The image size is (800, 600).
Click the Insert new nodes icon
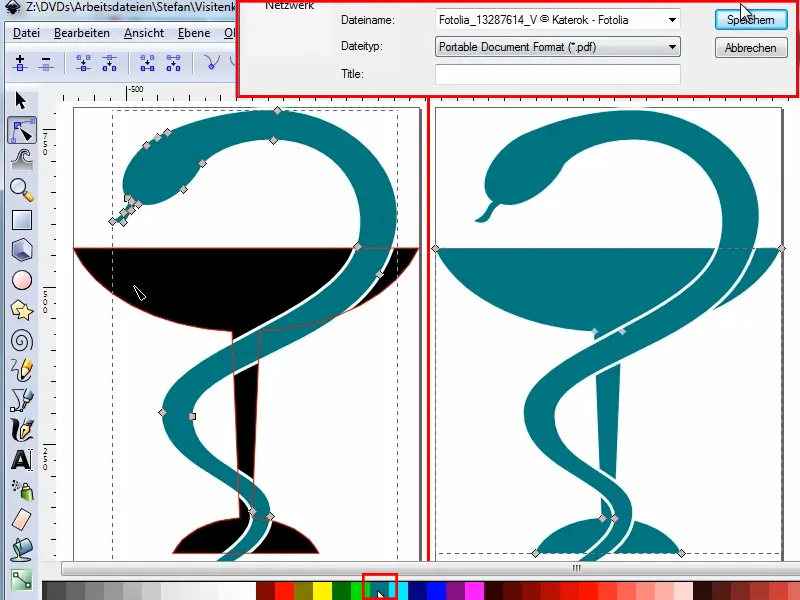click(x=20, y=64)
